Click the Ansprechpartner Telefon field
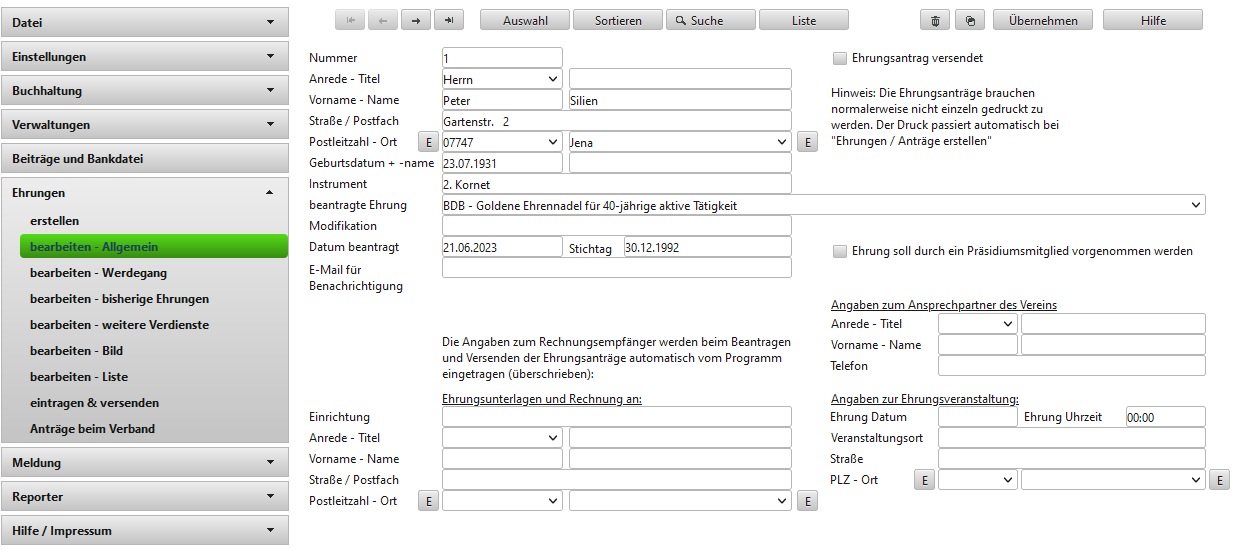The width and height of the screenshot is (1238, 560). coord(1071,365)
